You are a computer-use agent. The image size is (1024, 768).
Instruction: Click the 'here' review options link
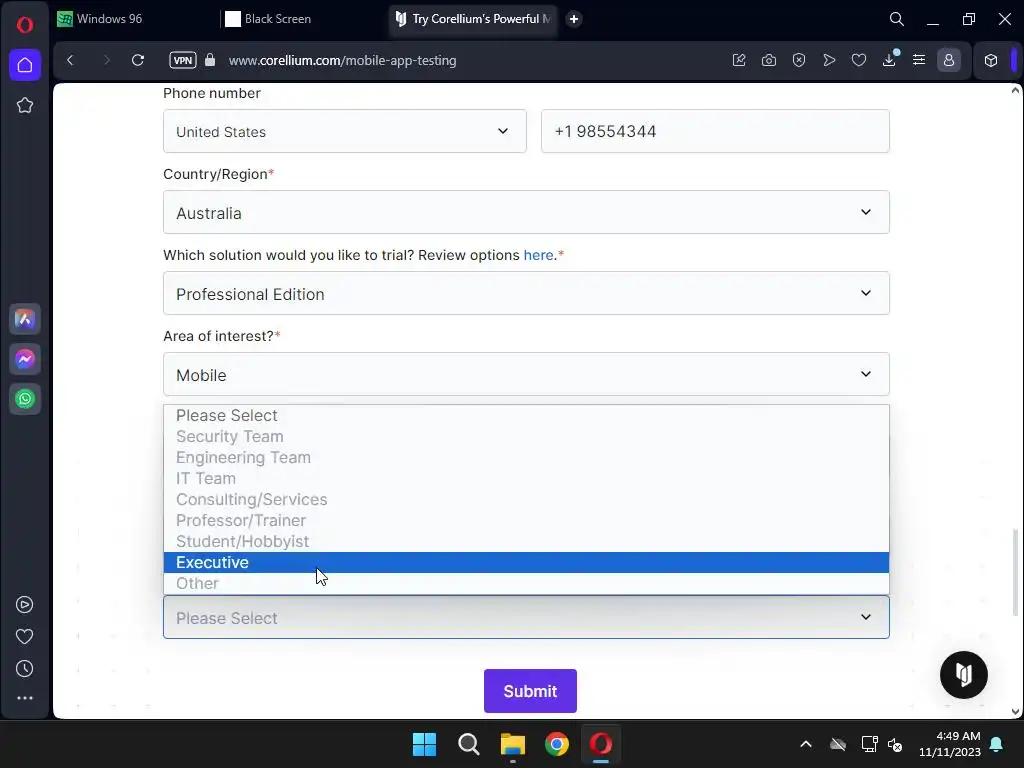click(x=538, y=255)
